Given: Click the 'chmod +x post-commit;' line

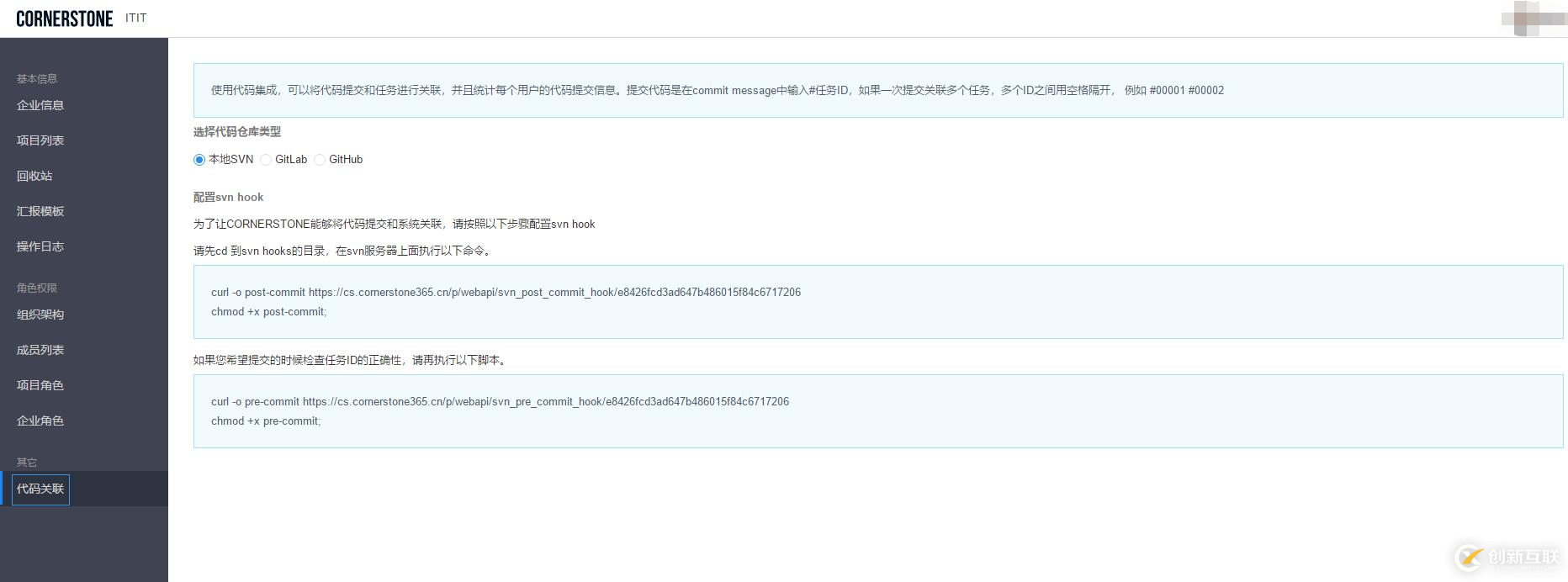Looking at the screenshot, I should click(x=269, y=311).
